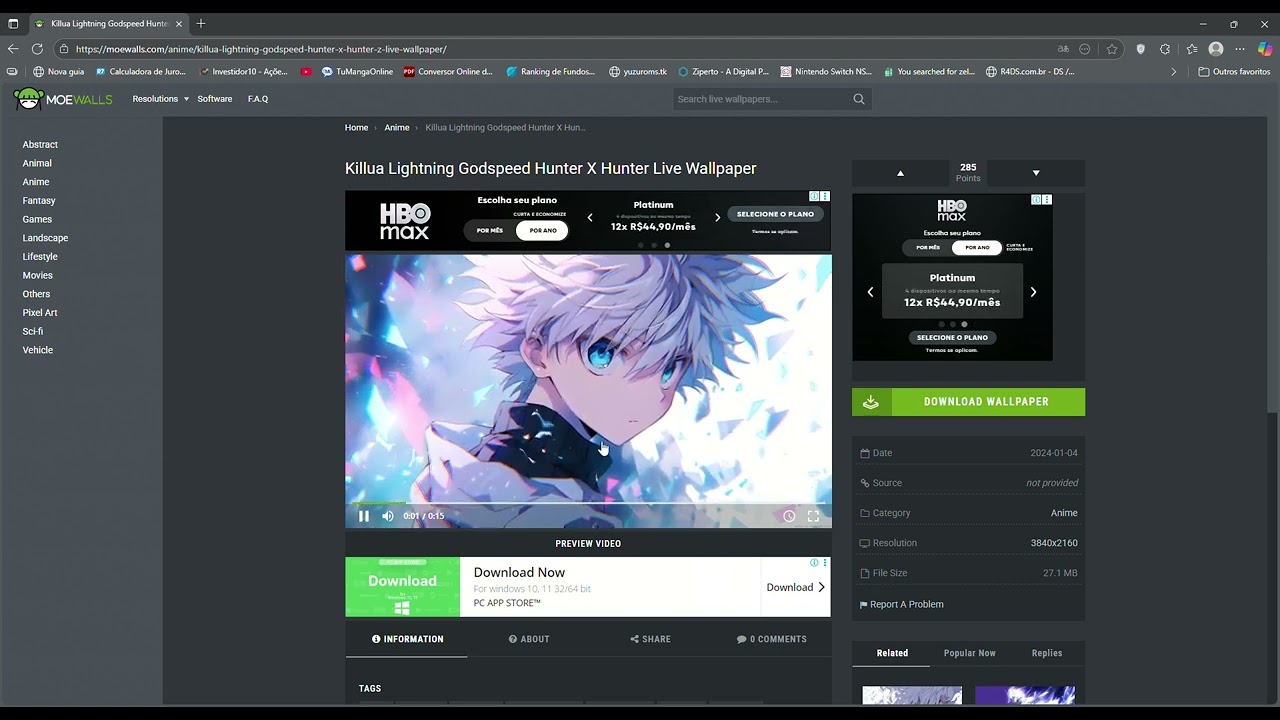The image size is (1280, 720).
Task: Open a new browser tab
Action: pyautogui.click(x=201, y=23)
